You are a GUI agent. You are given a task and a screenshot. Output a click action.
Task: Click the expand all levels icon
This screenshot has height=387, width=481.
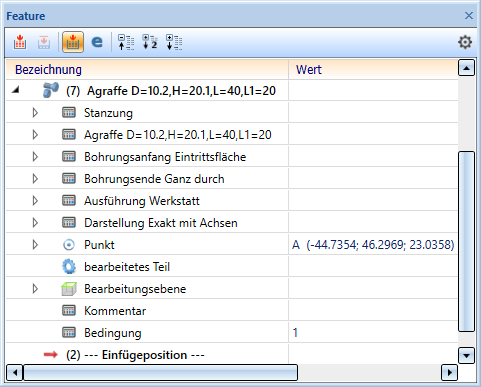(174, 42)
